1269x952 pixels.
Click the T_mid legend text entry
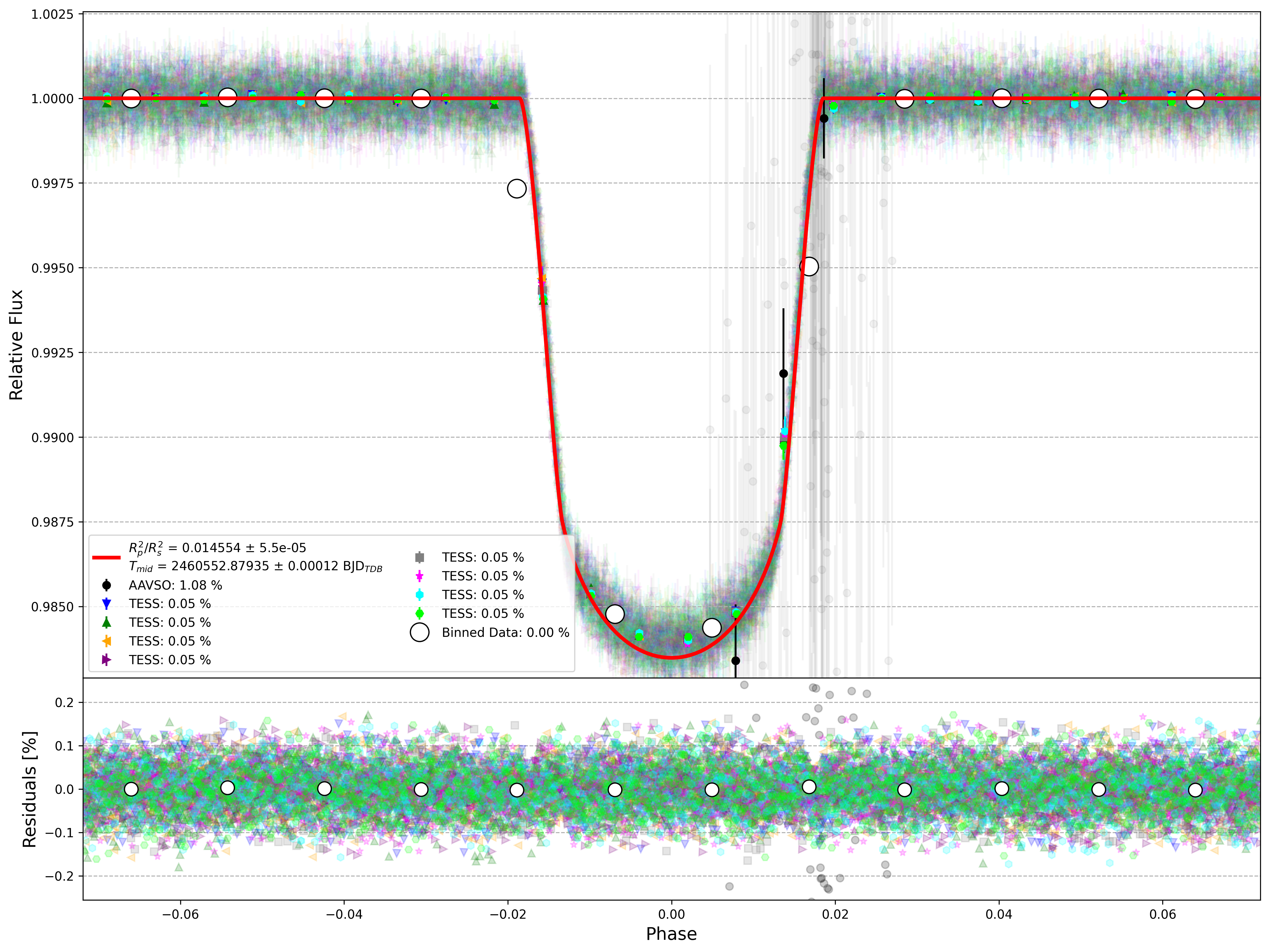coord(255,567)
